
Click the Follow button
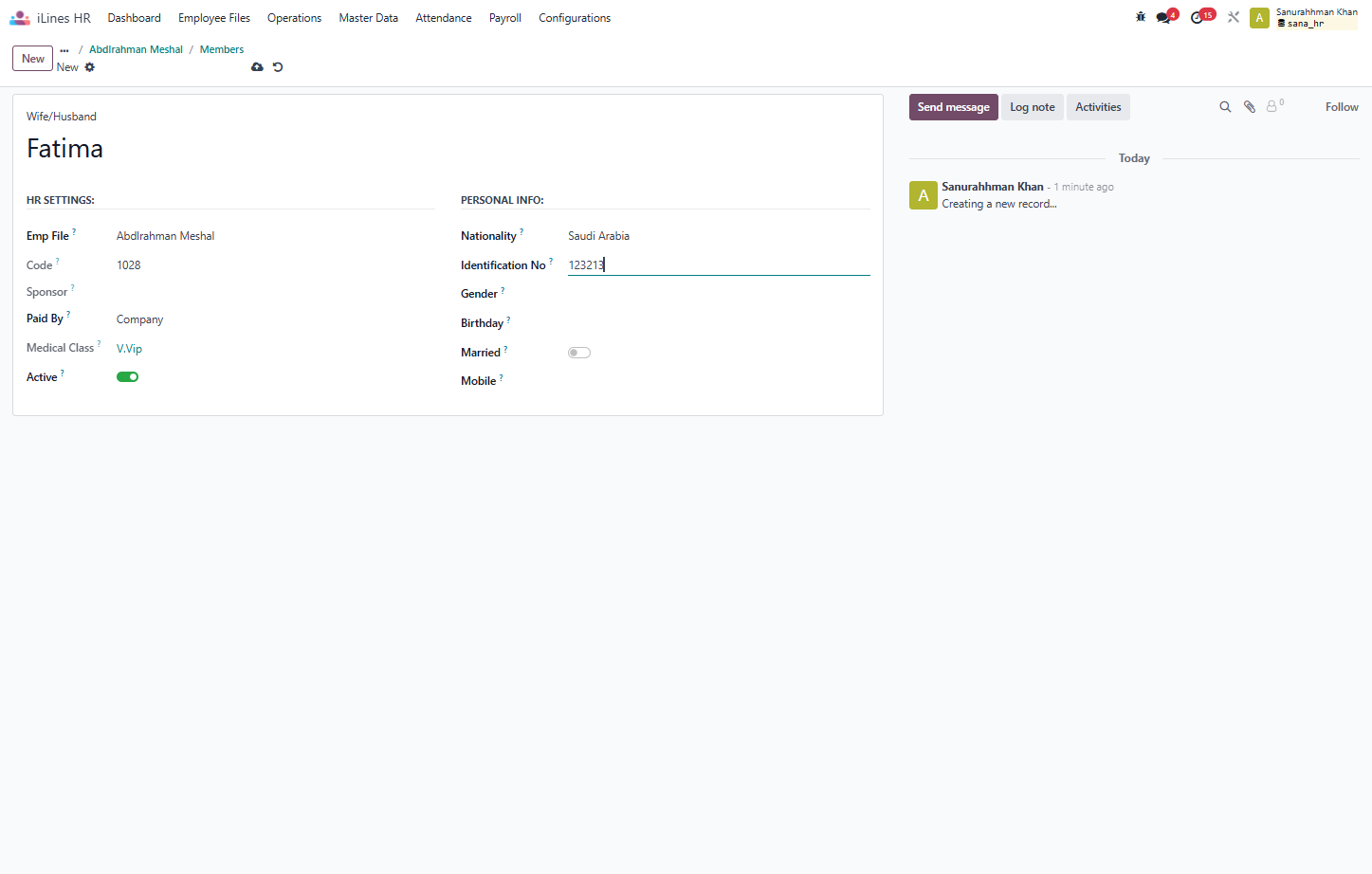(1342, 107)
